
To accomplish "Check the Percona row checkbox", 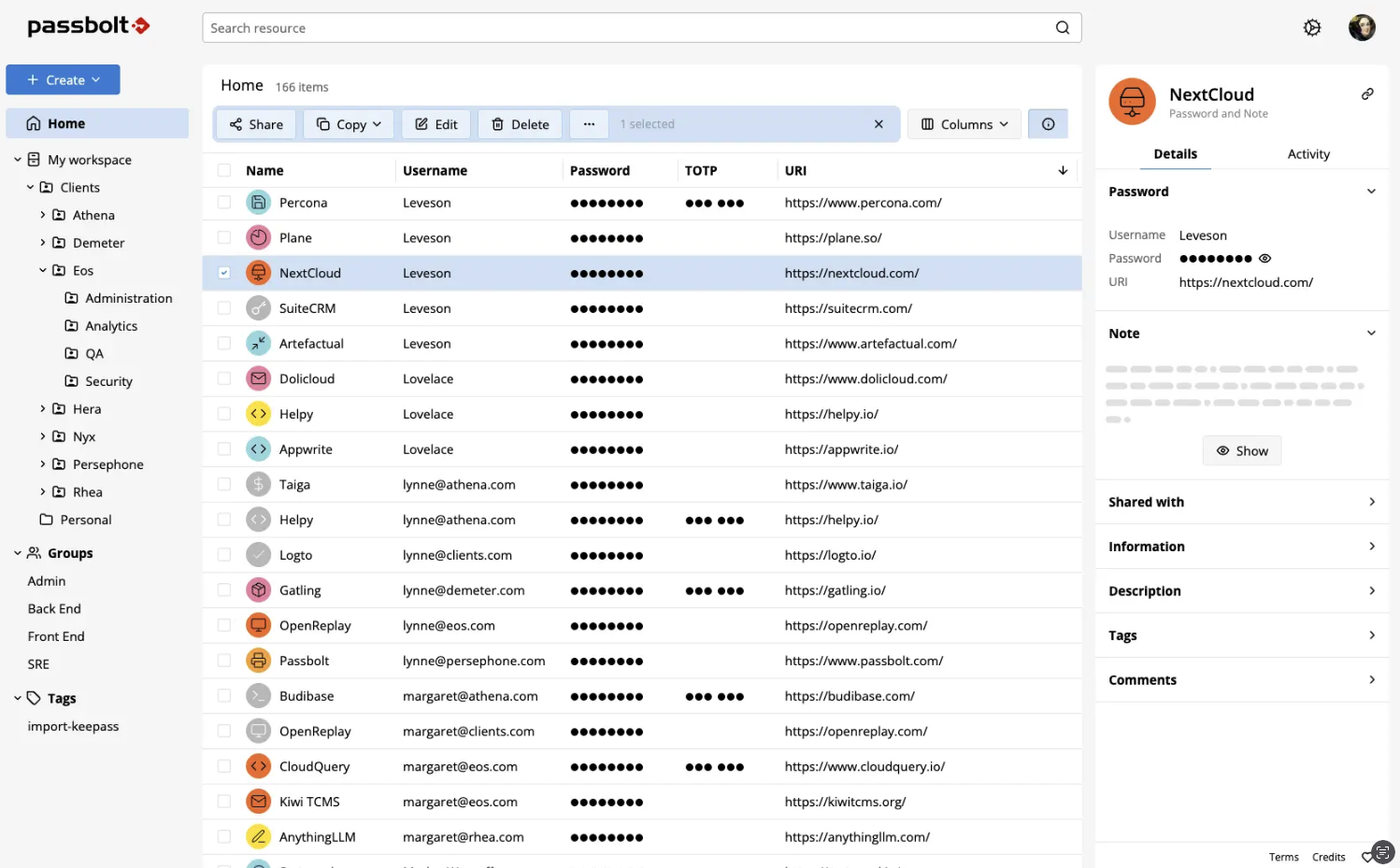I will (224, 203).
